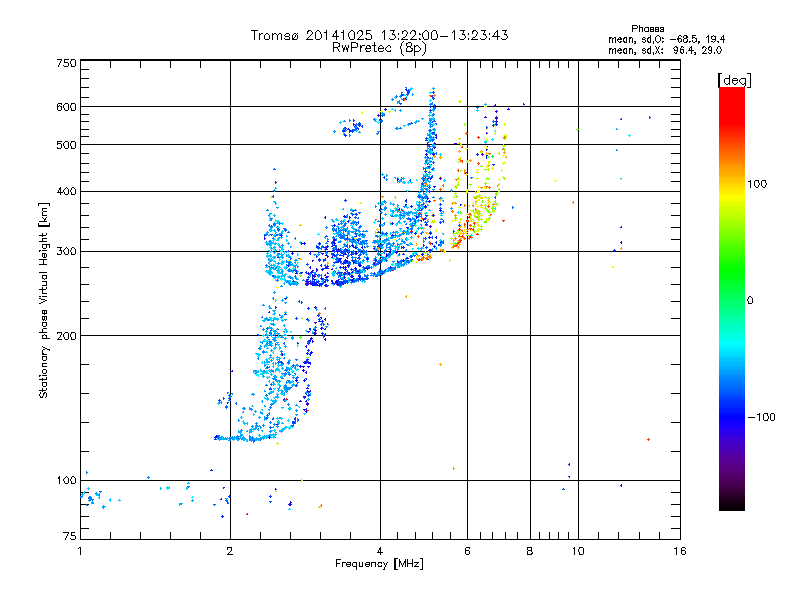
Task: Click the isolated red data point near 14 MHz
Action: click(648, 439)
